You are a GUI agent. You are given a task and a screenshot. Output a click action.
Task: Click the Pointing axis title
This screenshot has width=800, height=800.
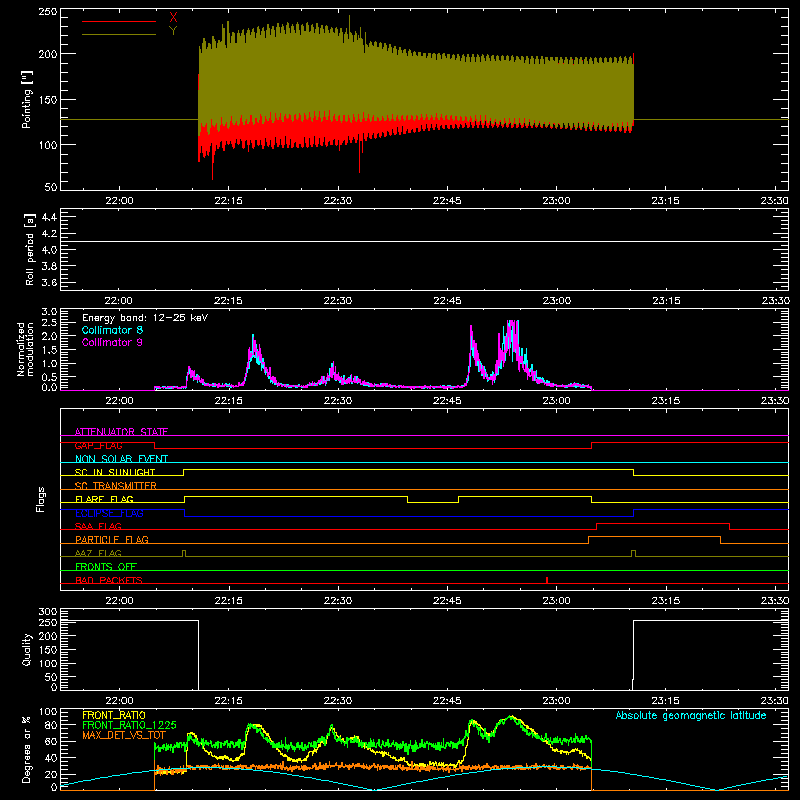pyautogui.click(x=27, y=99)
